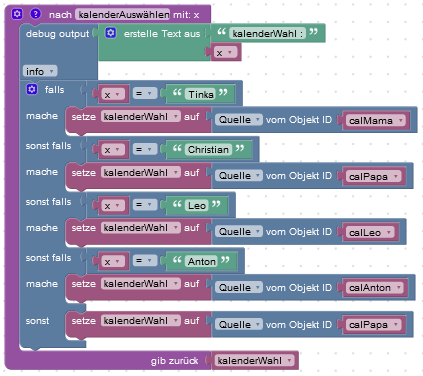The height and width of the screenshot is (376, 423).
Task: Click the function help question mark icon
Action: click(35, 14)
